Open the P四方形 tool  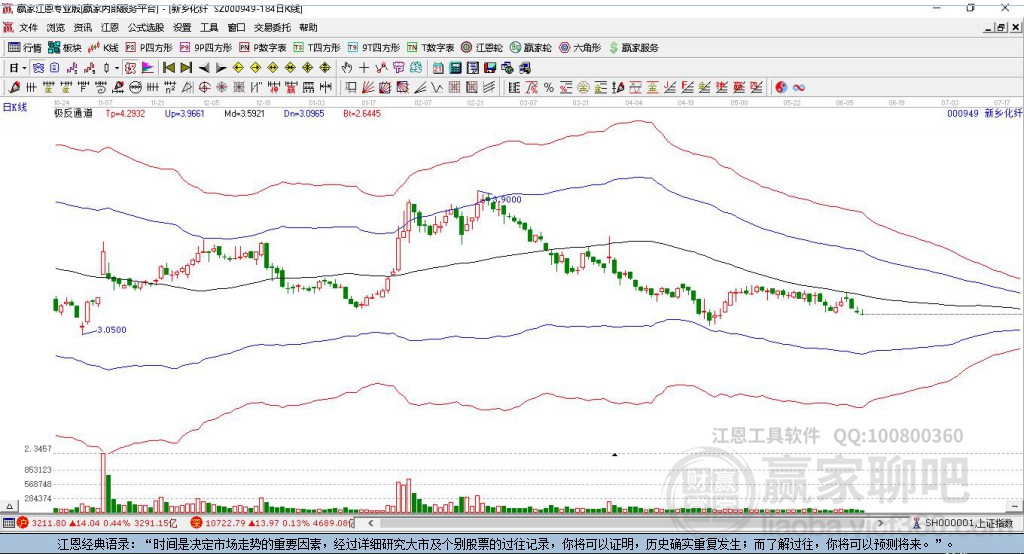[x=149, y=48]
